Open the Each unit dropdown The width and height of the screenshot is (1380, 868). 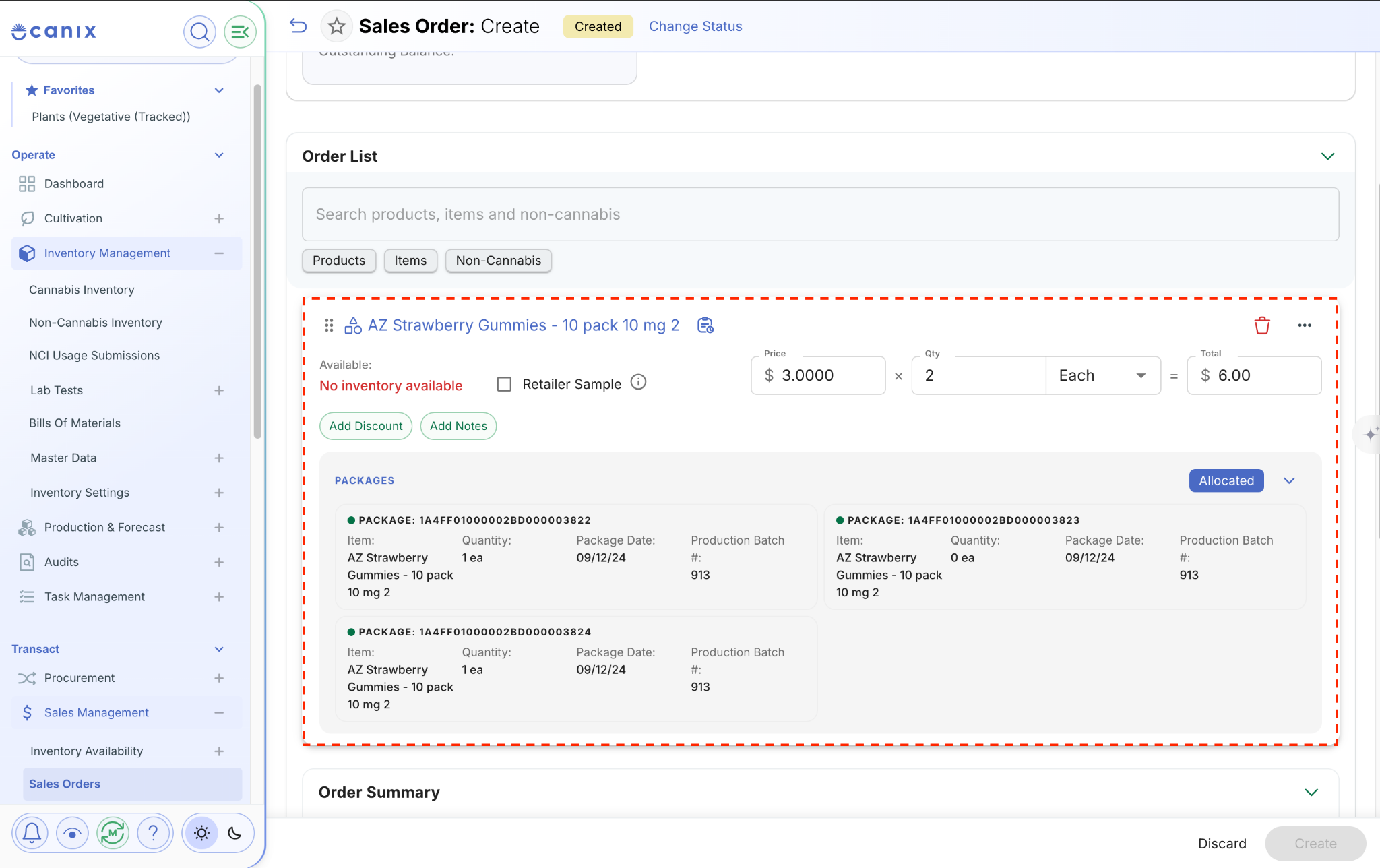pyautogui.click(x=1103, y=375)
